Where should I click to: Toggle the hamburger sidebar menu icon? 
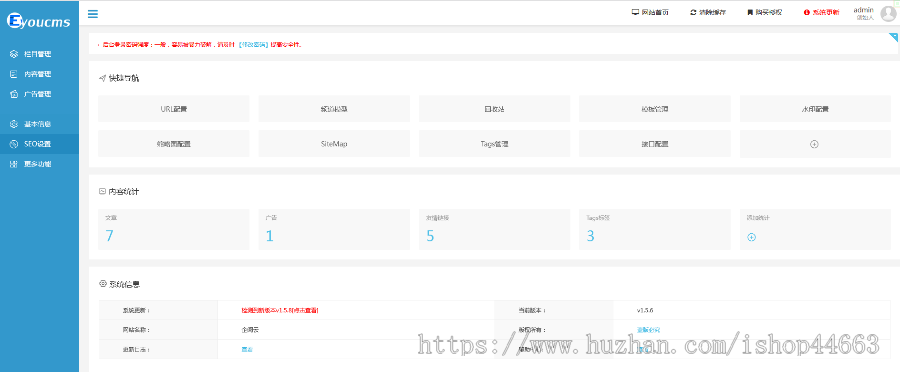click(x=92, y=14)
